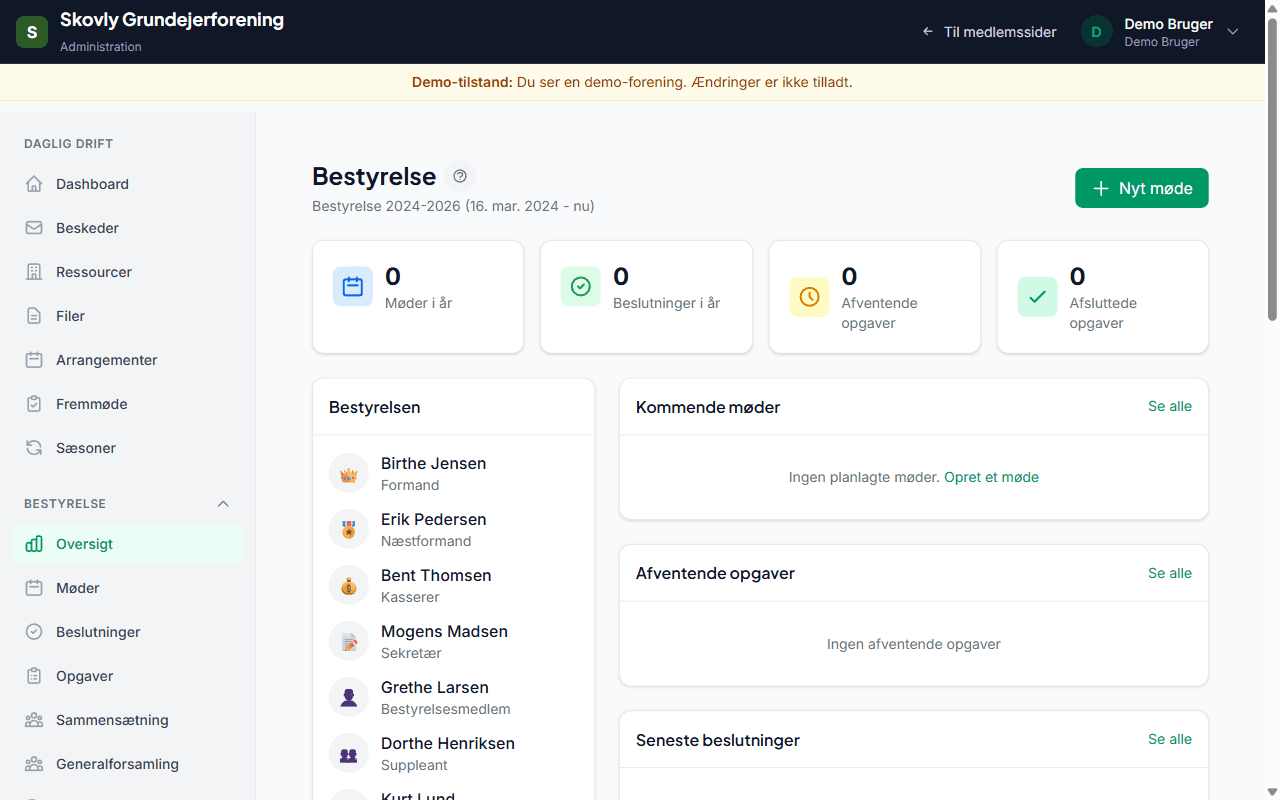Click the Fremmøde clipboard-check icon

pos(34,404)
